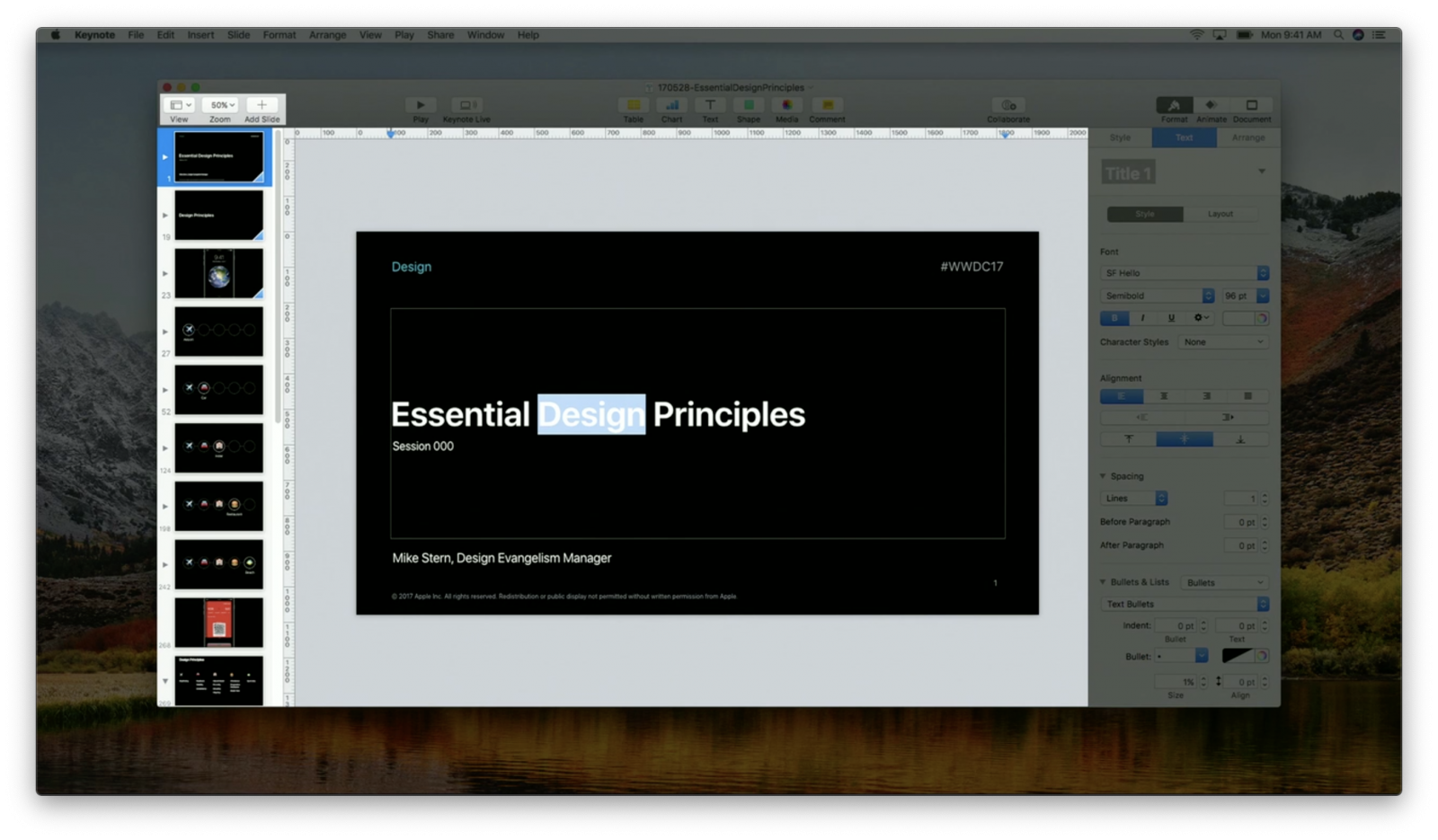Click the Before Paragraph spacing field

coord(1241,522)
